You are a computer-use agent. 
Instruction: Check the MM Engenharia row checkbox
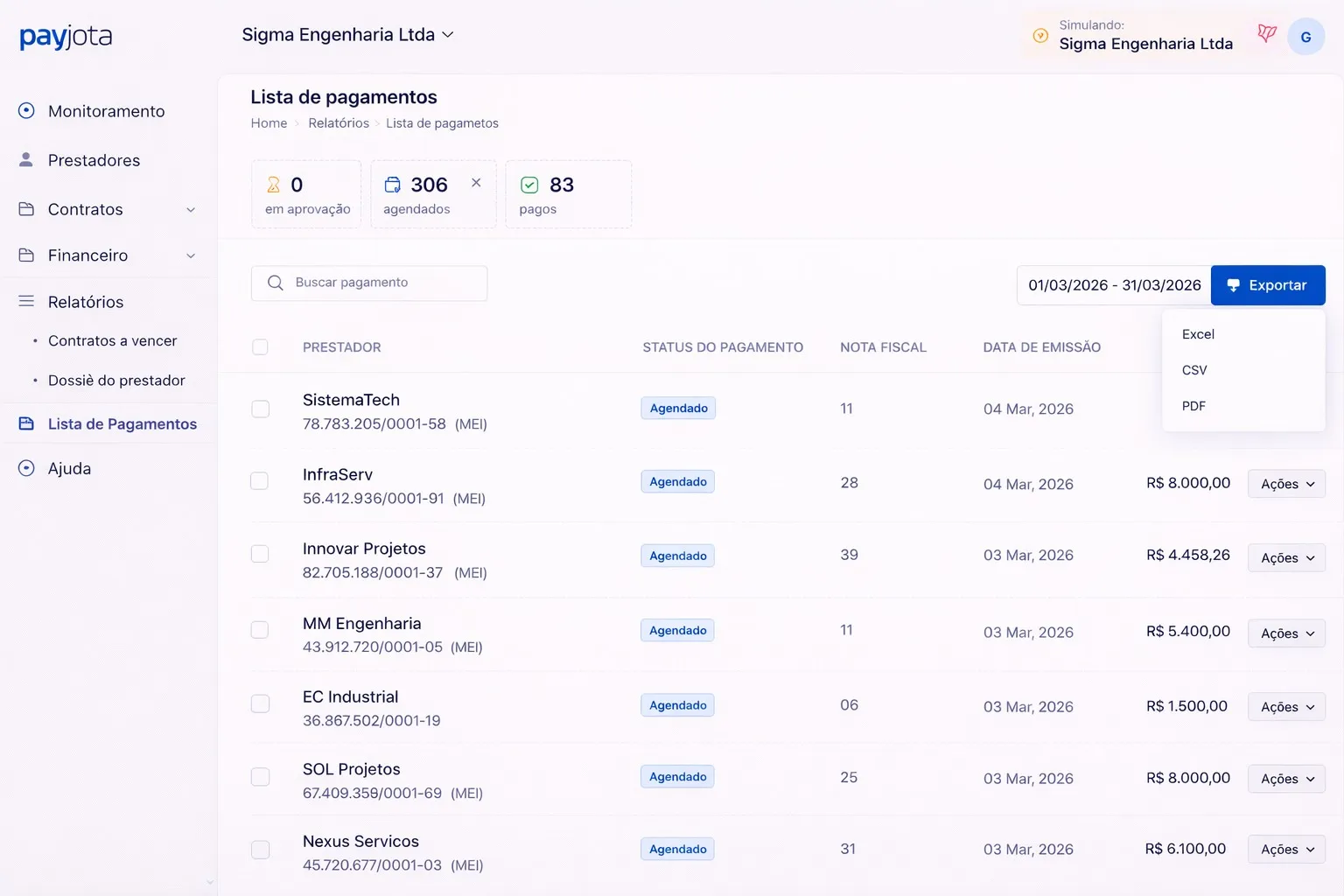point(260,629)
